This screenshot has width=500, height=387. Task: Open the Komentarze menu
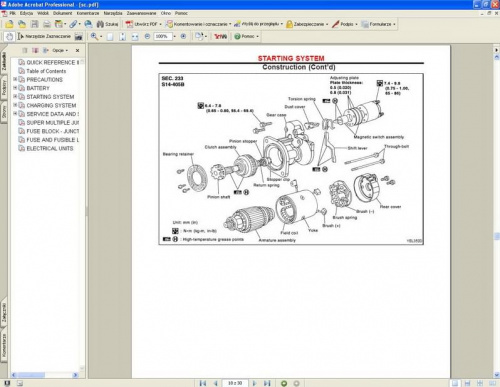pos(88,13)
